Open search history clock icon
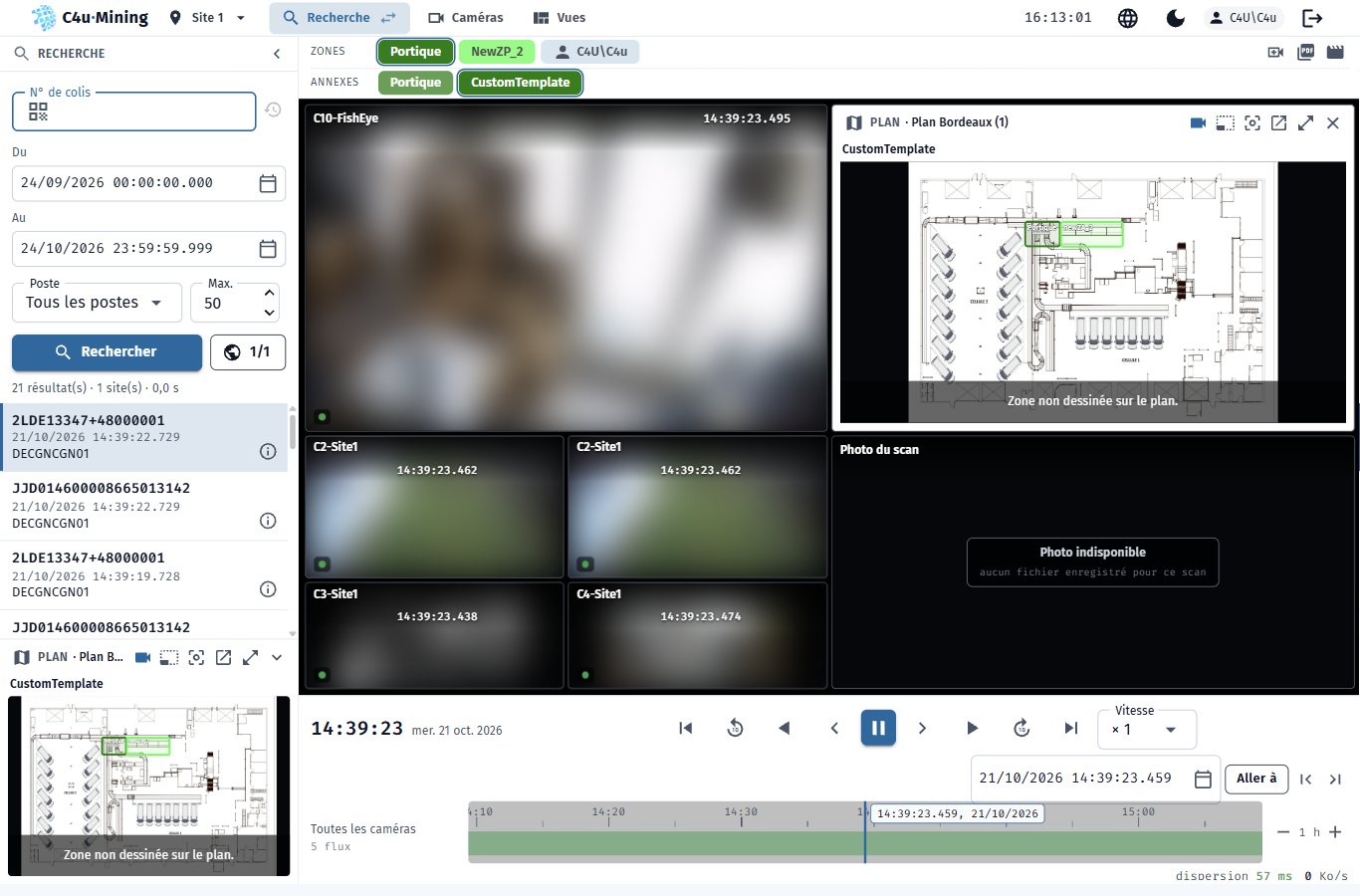Screen dimensions: 1360x896 (x=273, y=110)
